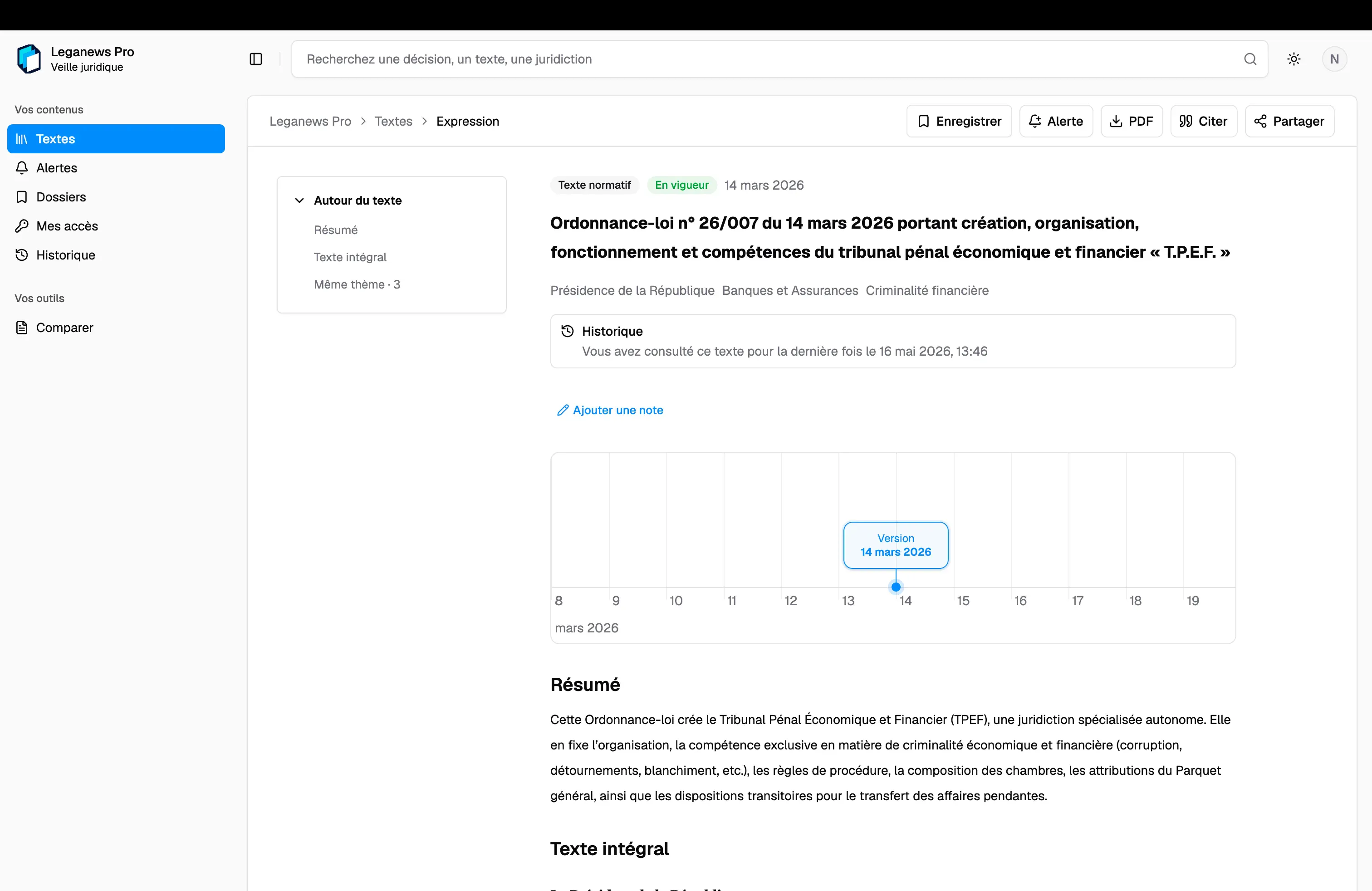Click the bookmark icon next to Dossiers
The image size is (1372, 891).
[22, 197]
